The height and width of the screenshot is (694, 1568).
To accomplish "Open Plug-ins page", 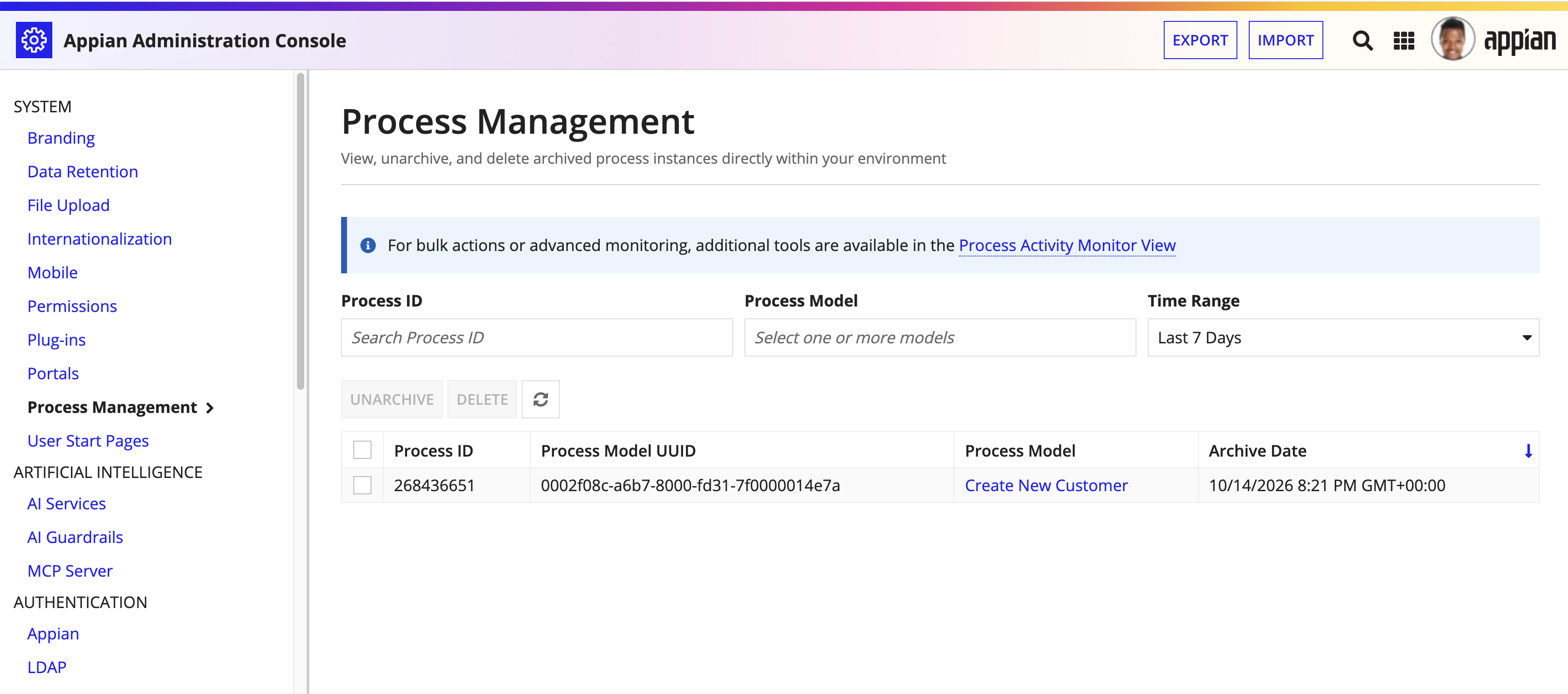I will tap(56, 340).
